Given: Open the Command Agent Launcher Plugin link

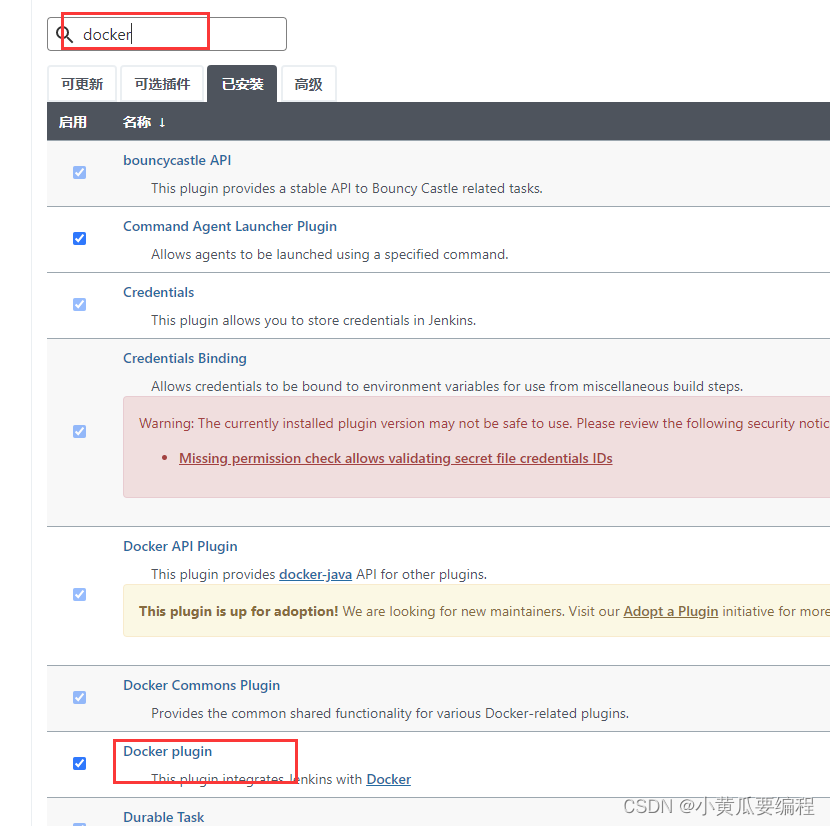Looking at the screenshot, I should (230, 227).
